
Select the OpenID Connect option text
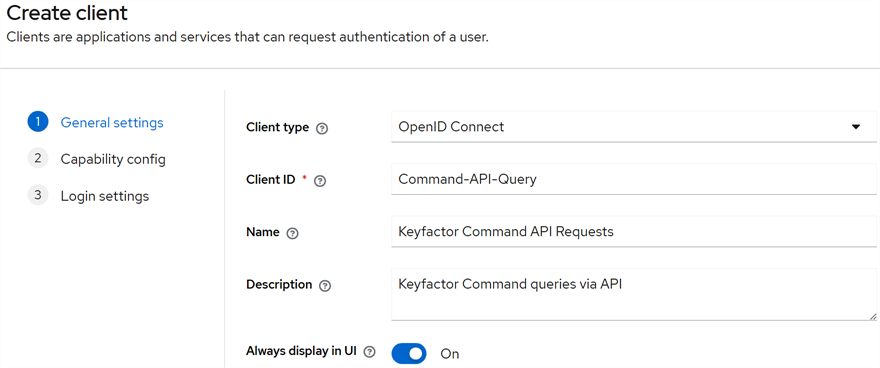pos(451,127)
